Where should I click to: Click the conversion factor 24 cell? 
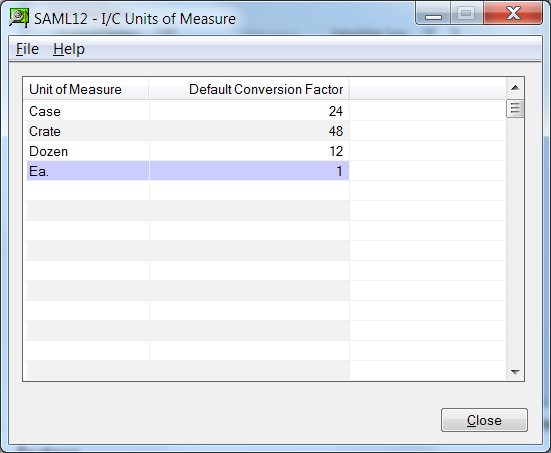[x=249, y=111]
